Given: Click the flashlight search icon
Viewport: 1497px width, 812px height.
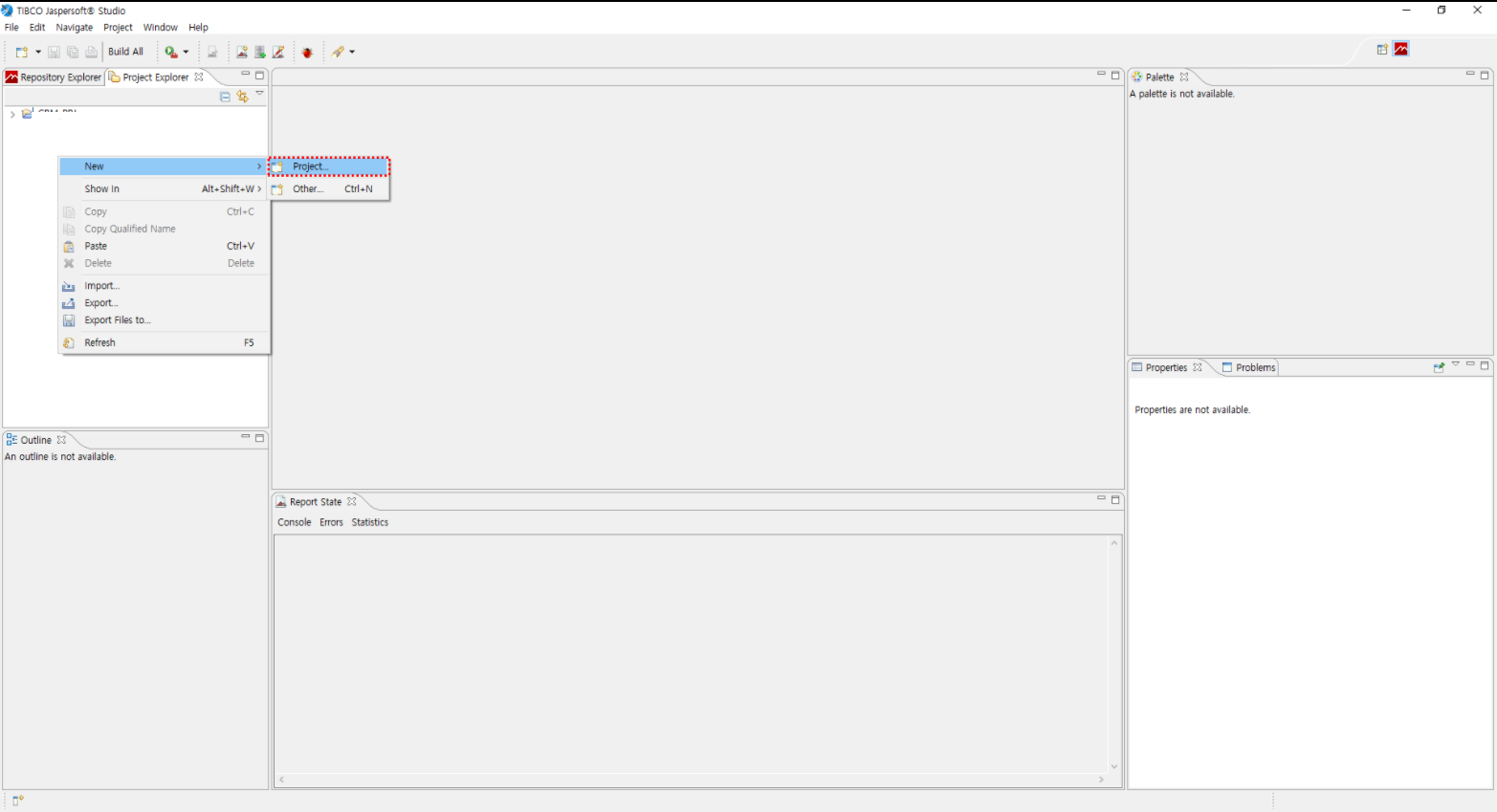Looking at the screenshot, I should point(338,52).
